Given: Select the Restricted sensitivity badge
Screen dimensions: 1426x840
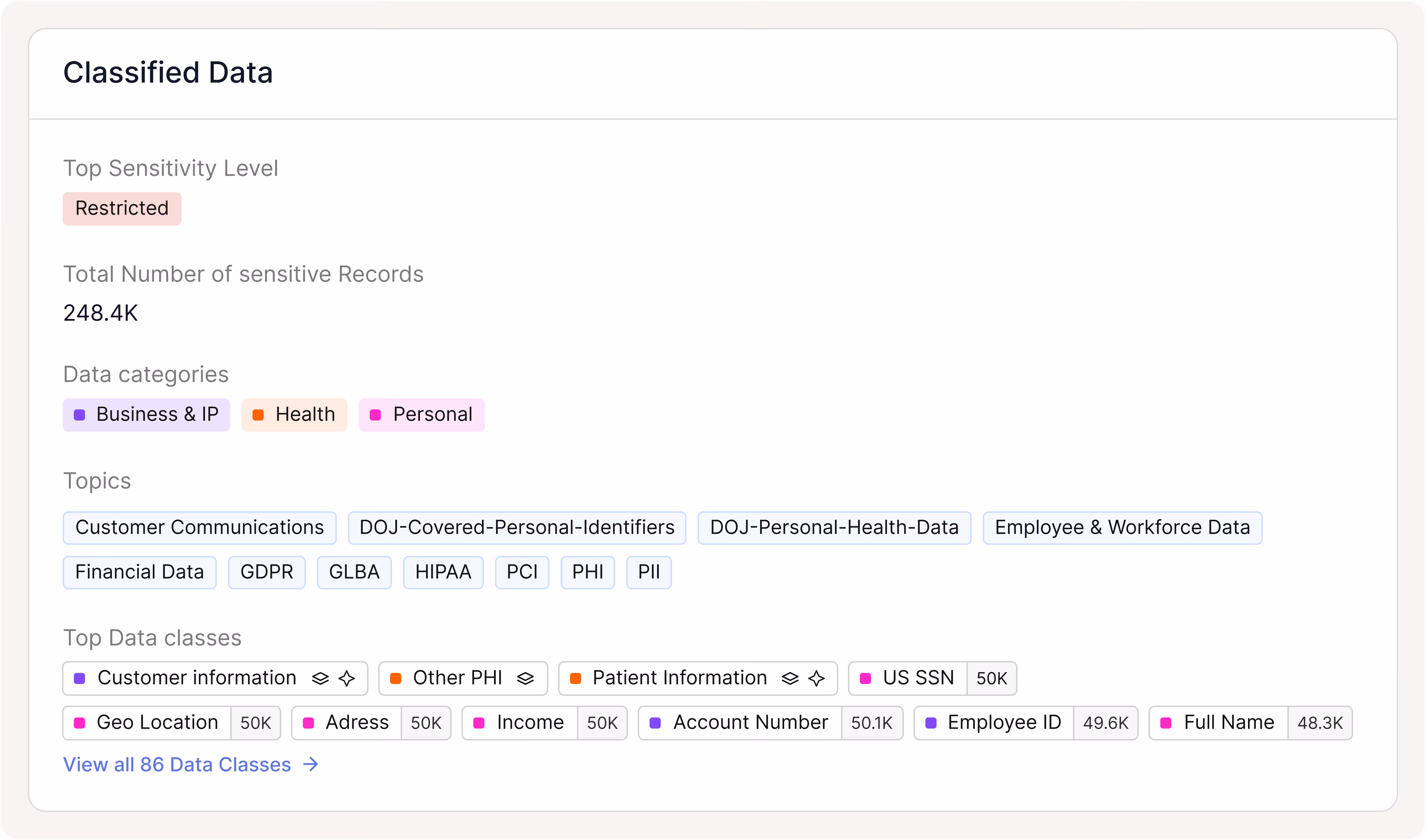Looking at the screenshot, I should click(122, 208).
